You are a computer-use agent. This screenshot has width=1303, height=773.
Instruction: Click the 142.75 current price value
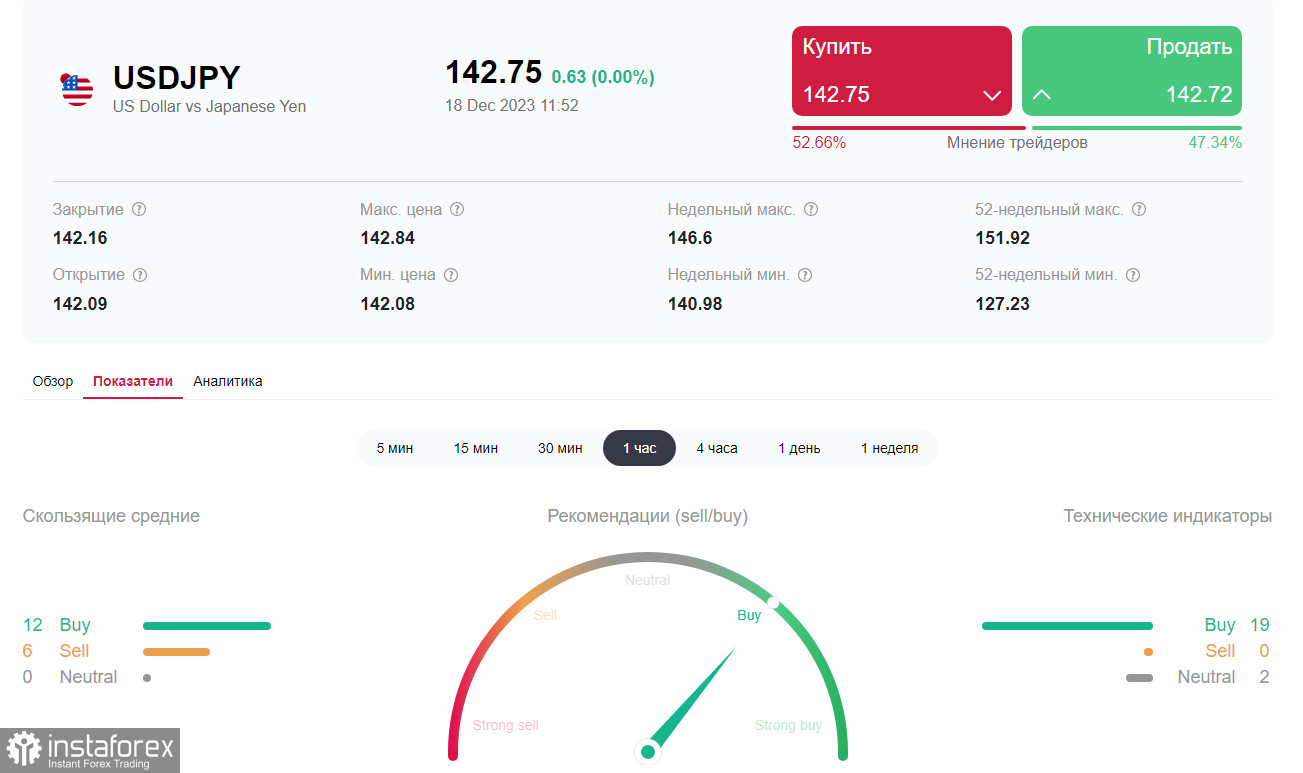493,73
